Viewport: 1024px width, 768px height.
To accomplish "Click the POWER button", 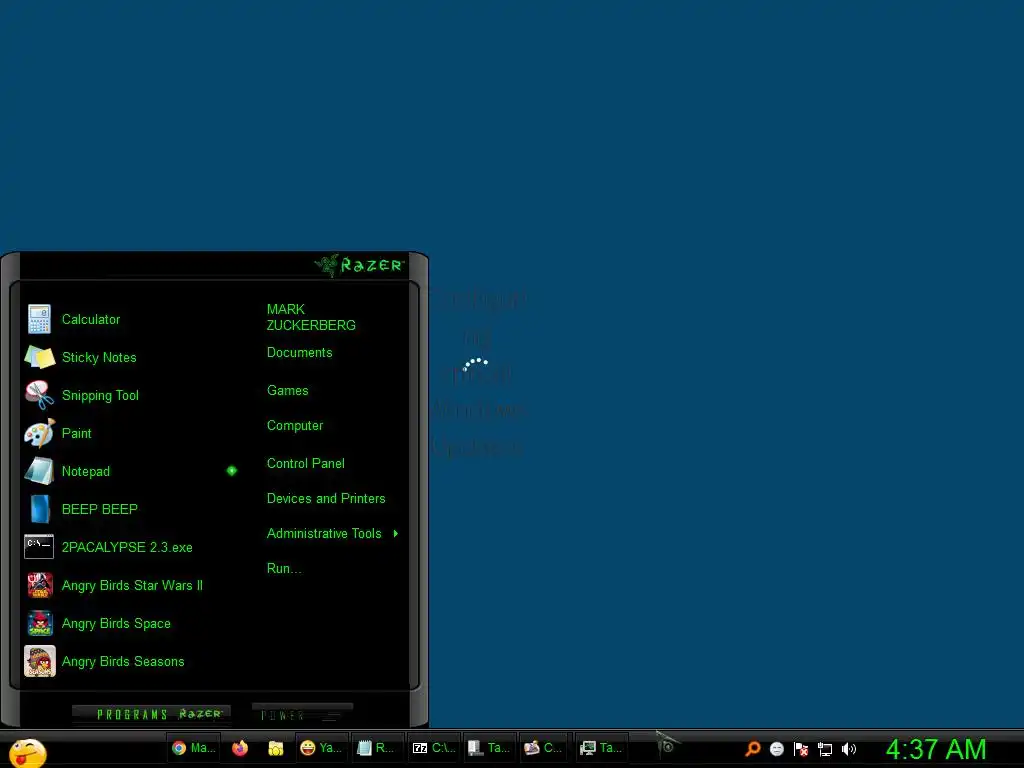I will 302,714.
